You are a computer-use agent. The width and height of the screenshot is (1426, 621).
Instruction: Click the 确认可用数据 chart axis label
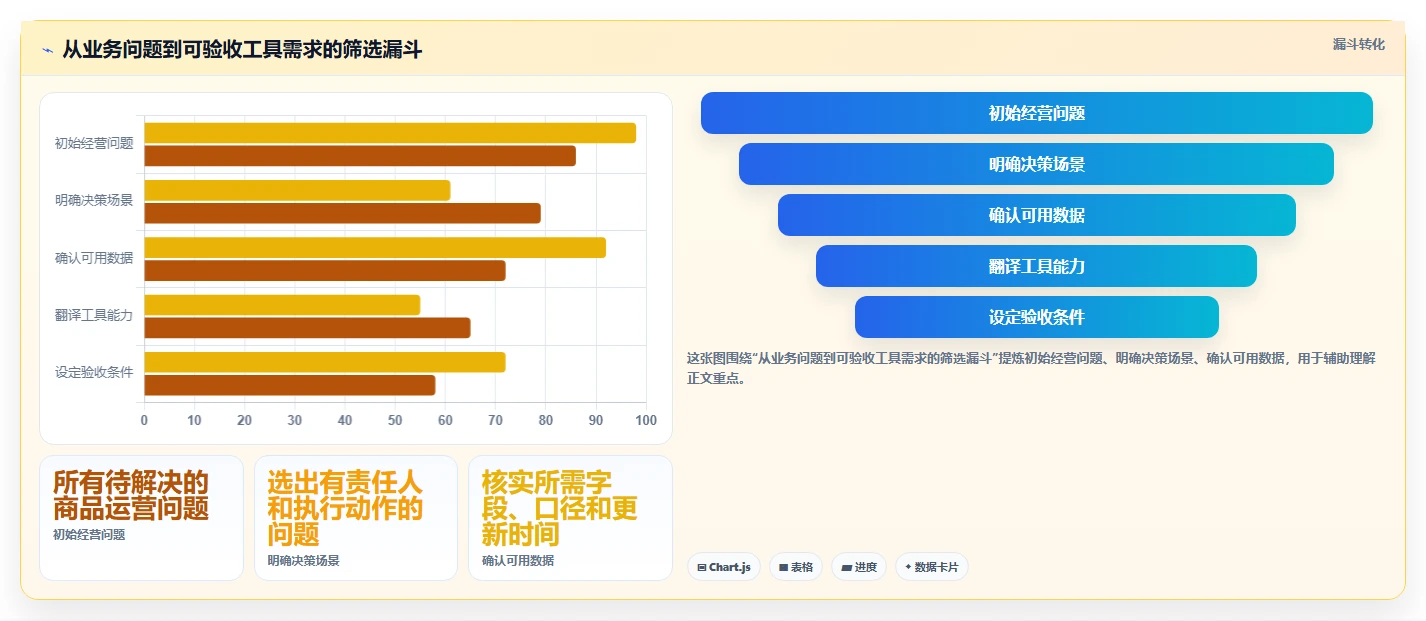tap(94, 259)
